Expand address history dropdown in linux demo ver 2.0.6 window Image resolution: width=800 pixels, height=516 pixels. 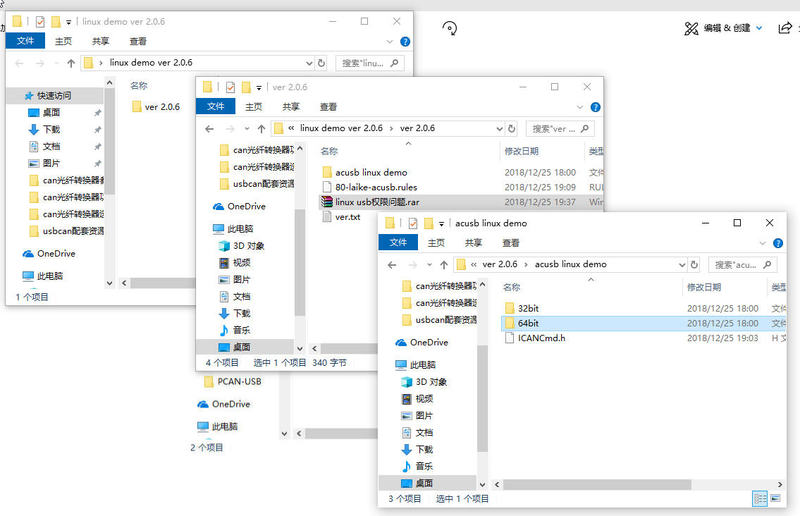pos(309,63)
